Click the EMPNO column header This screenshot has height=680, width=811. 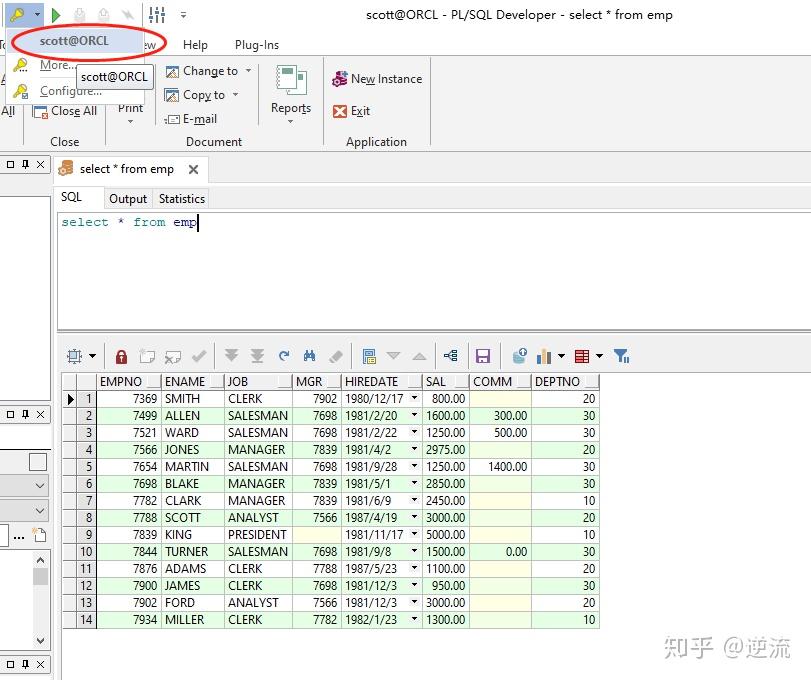click(x=129, y=382)
